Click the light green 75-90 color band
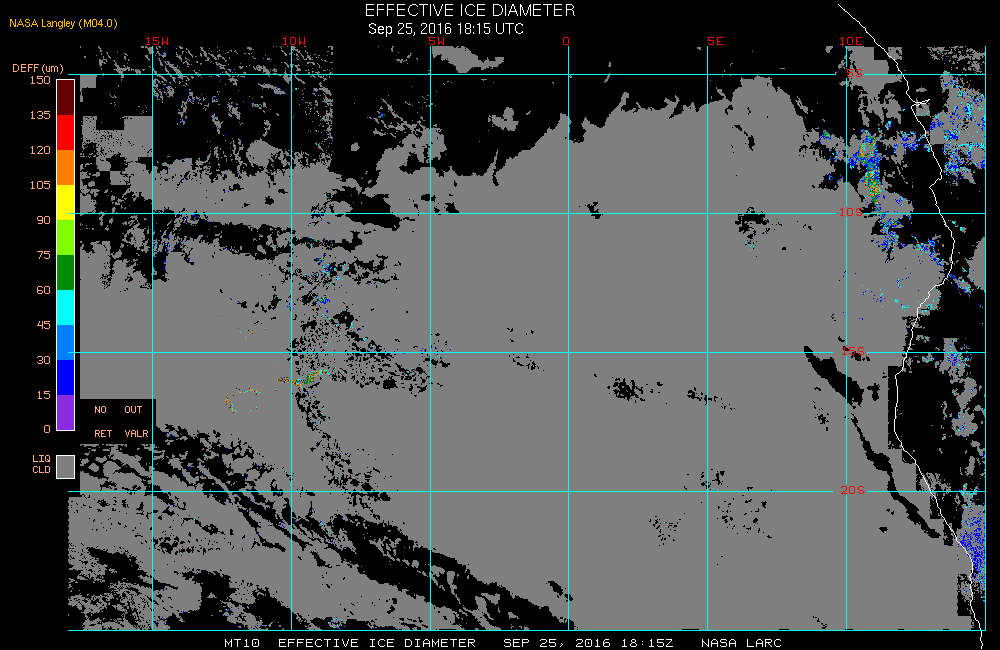The width and height of the screenshot is (1000, 650). (x=66, y=238)
